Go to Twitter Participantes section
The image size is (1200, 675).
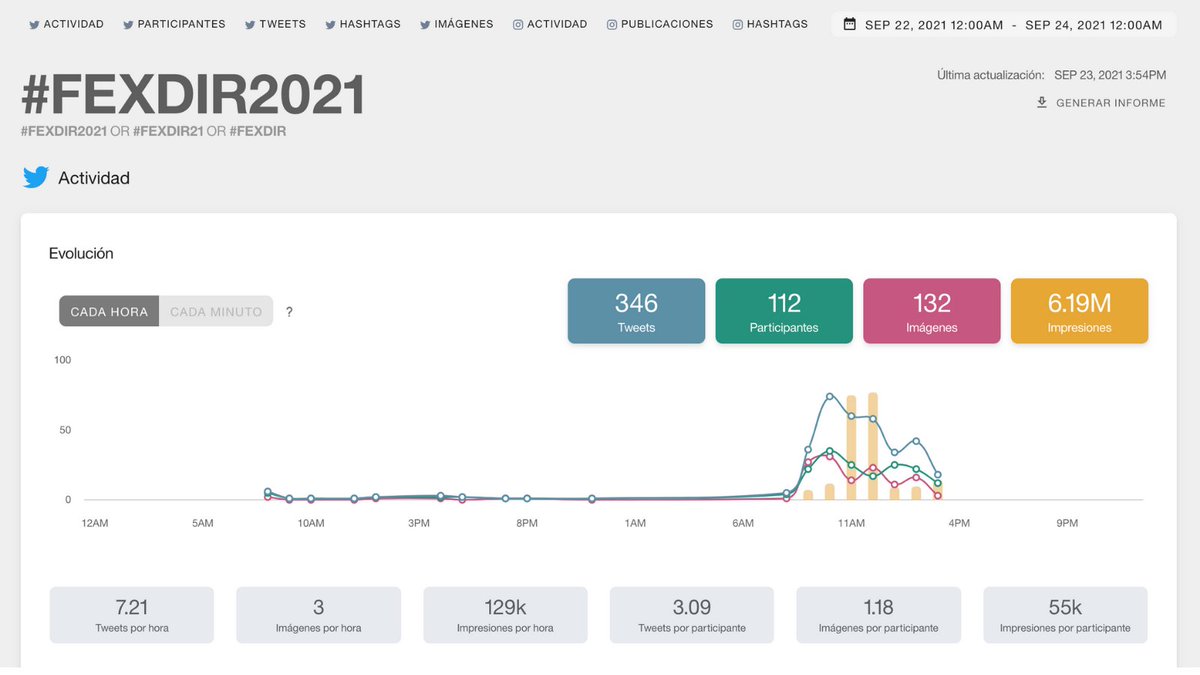tap(174, 24)
